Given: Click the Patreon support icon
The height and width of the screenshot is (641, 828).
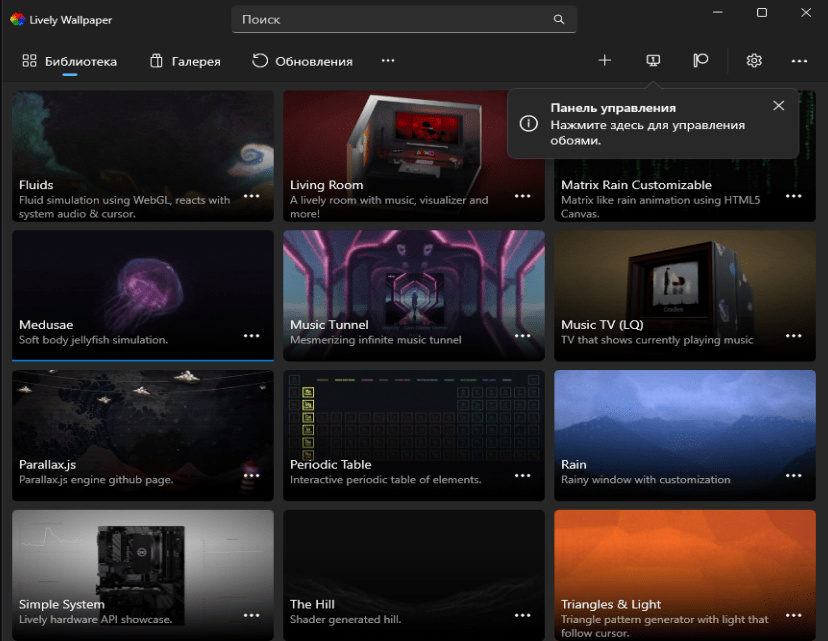Looking at the screenshot, I should (x=701, y=61).
